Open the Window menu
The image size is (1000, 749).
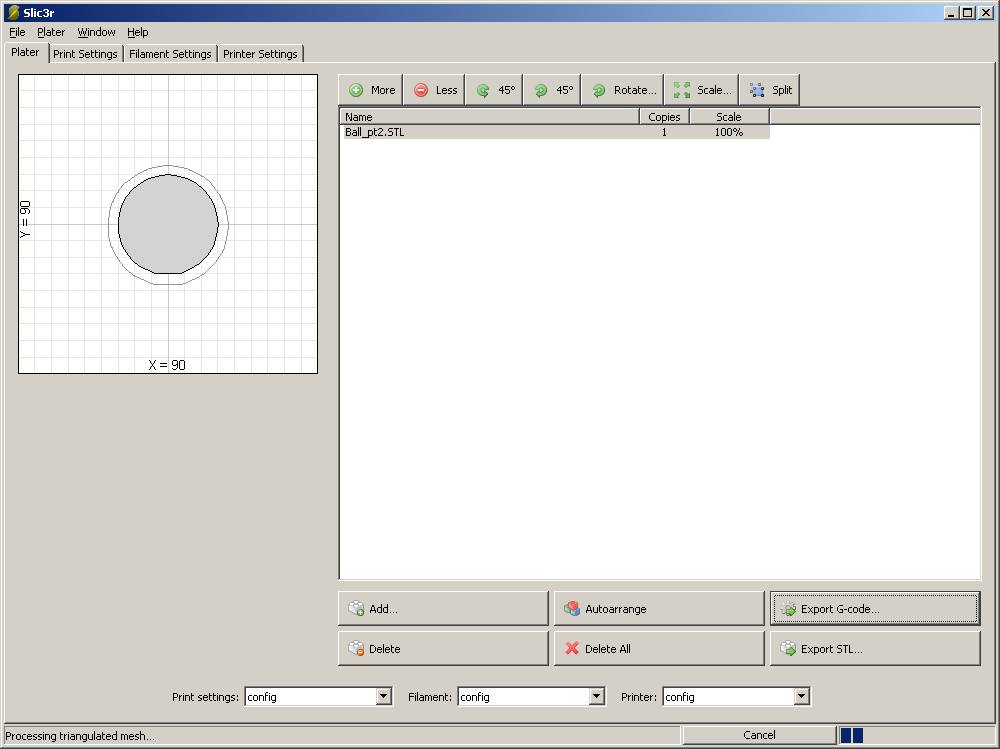coord(96,32)
